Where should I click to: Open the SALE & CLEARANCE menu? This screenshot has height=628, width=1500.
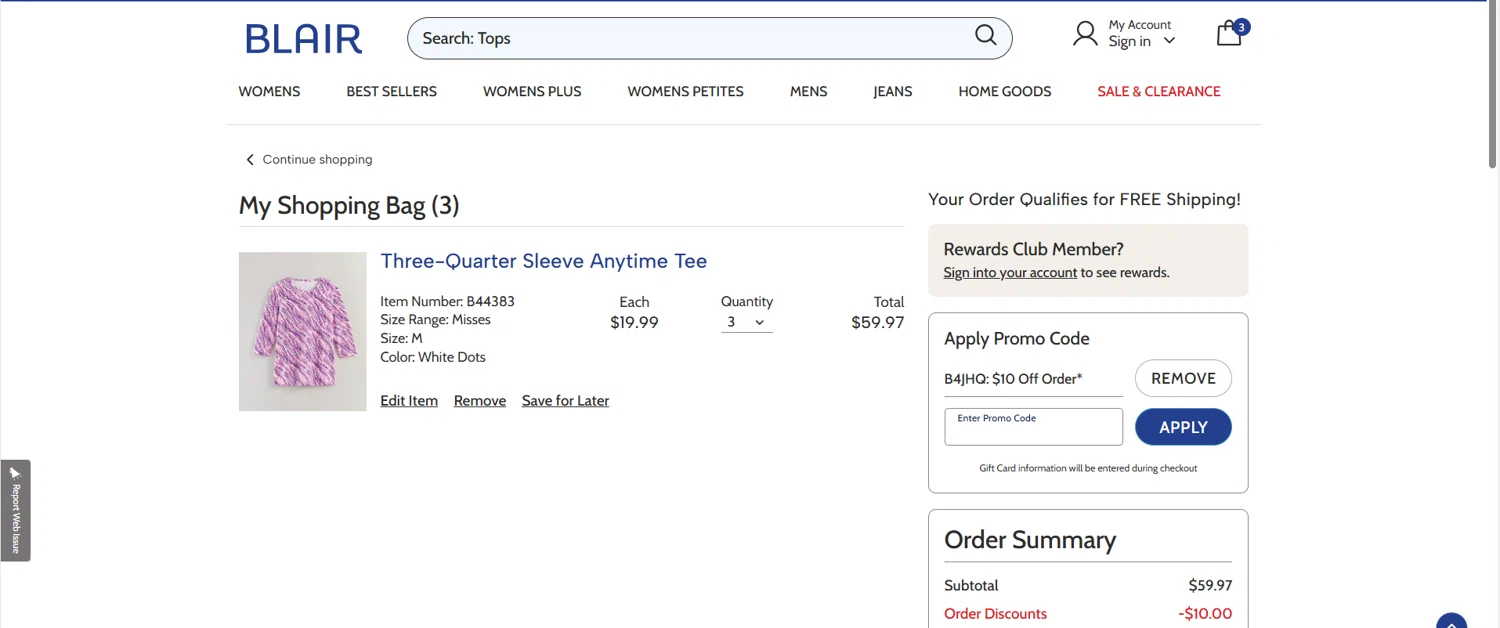(x=1158, y=91)
